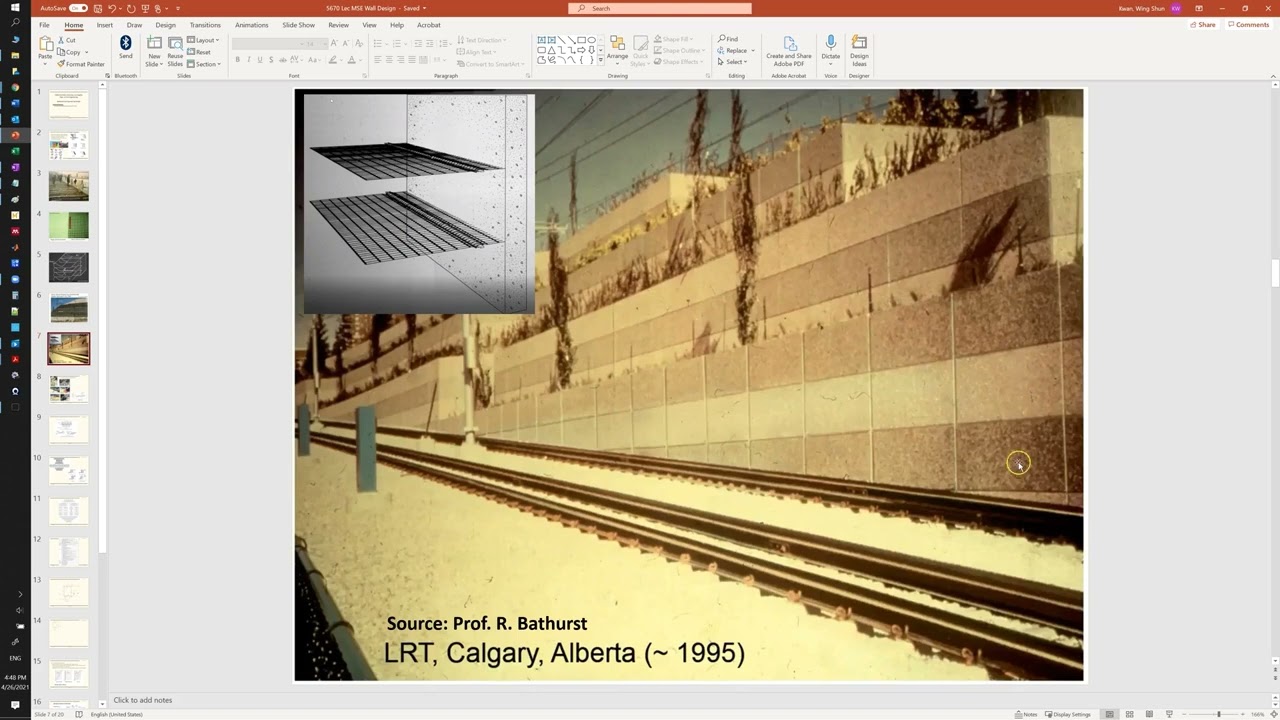The width and height of the screenshot is (1280, 720).
Task: Click the Undo arrow
Action: pos(111,8)
